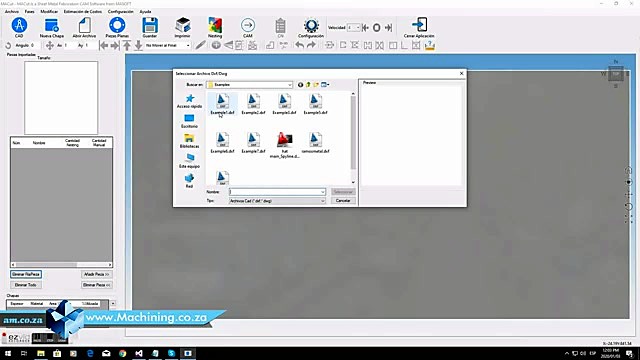Select the Example2.dxf file
Viewport: 640px width, 360px height.
click(253, 104)
